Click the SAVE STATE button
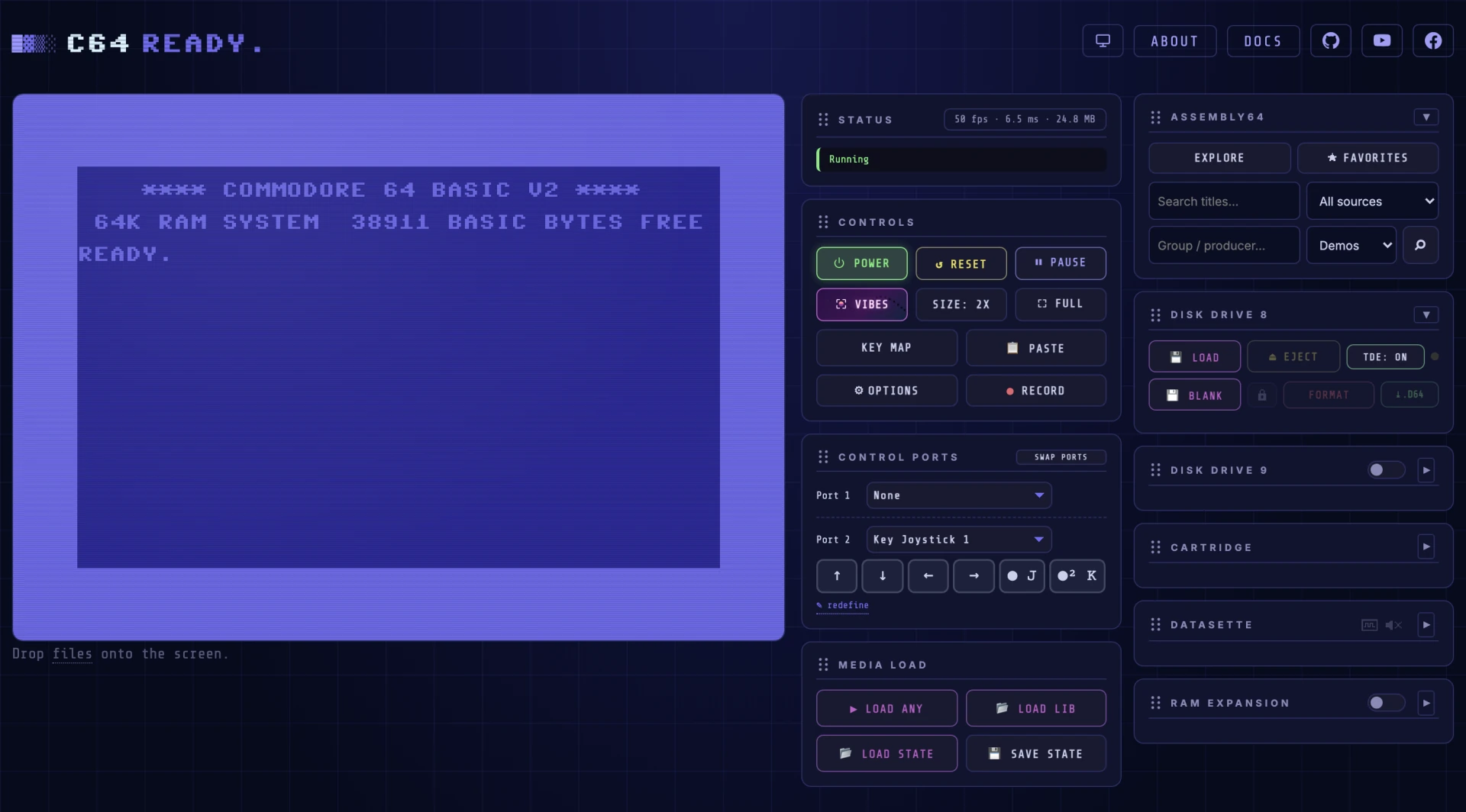Viewport: 1466px width, 812px height. pyautogui.click(x=1036, y=754)
